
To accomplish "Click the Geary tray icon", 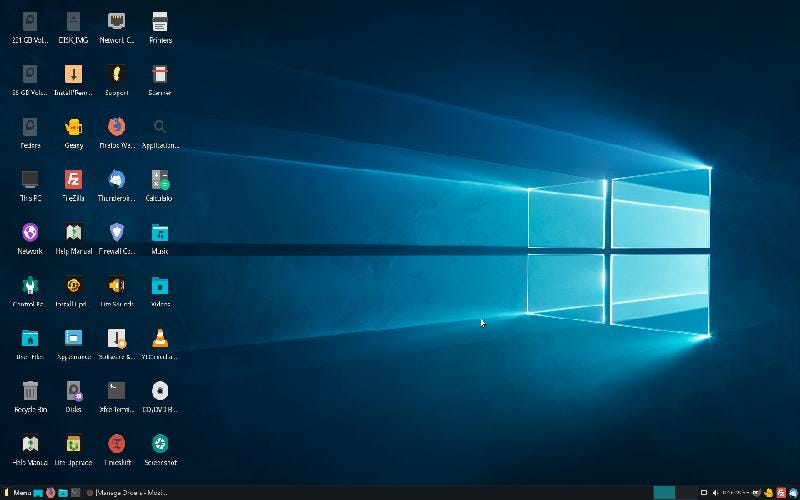I will tap(768, 493).
